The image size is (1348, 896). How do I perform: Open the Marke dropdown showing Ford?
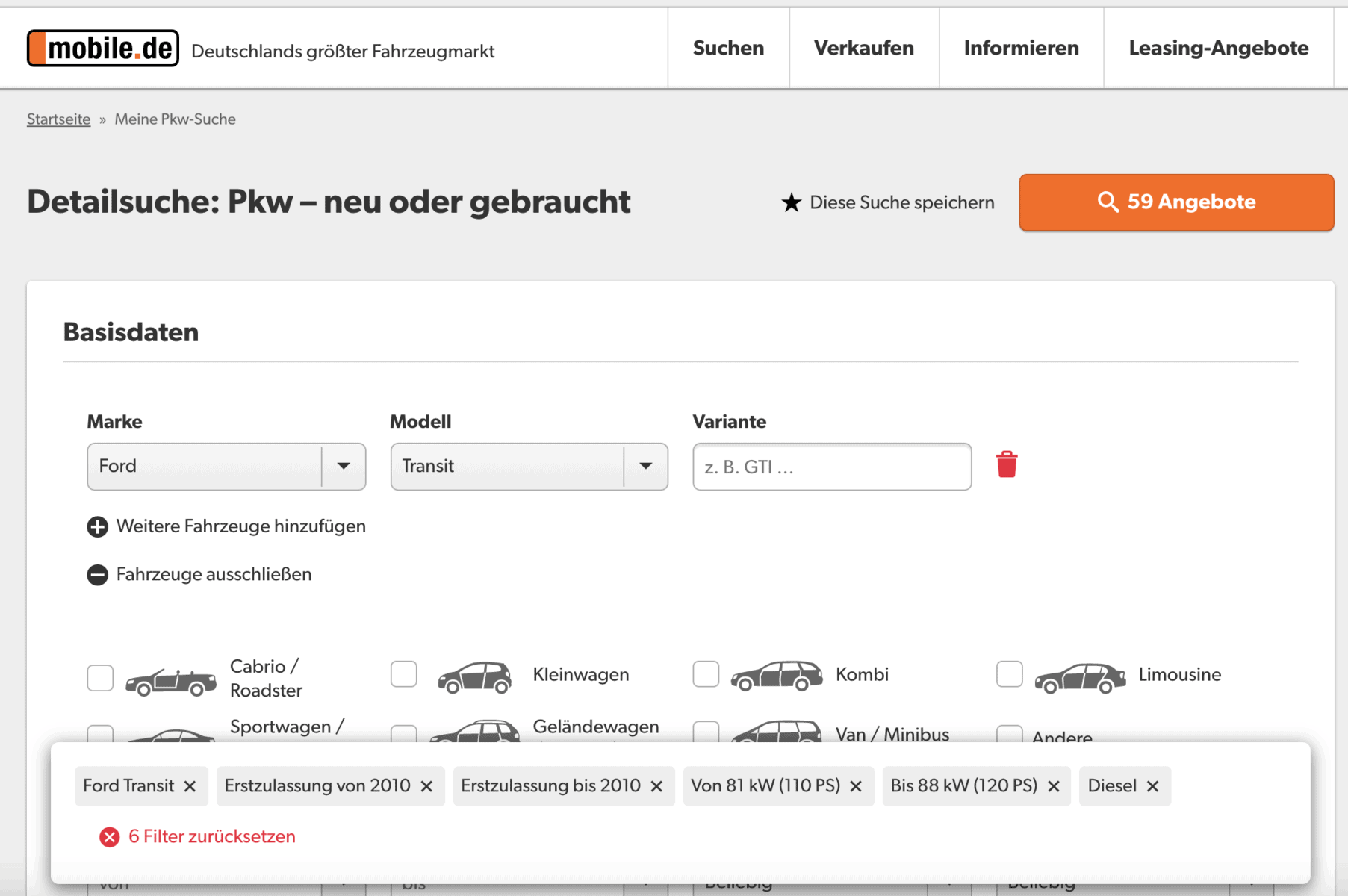(226, 467)
